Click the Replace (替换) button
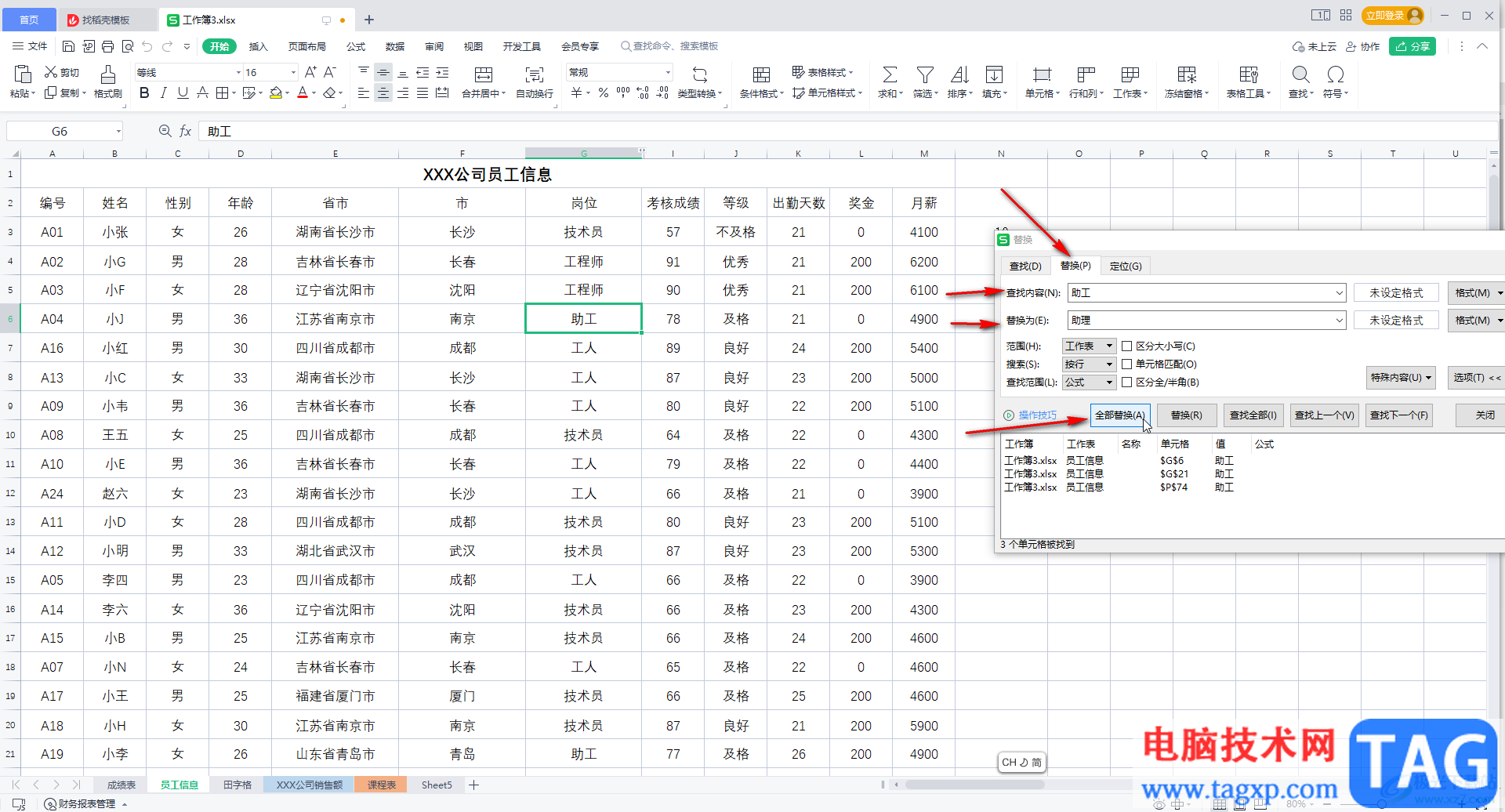Image resolution: width=1505 pixels, height=812 pixels. click(x=1186, y=415)
